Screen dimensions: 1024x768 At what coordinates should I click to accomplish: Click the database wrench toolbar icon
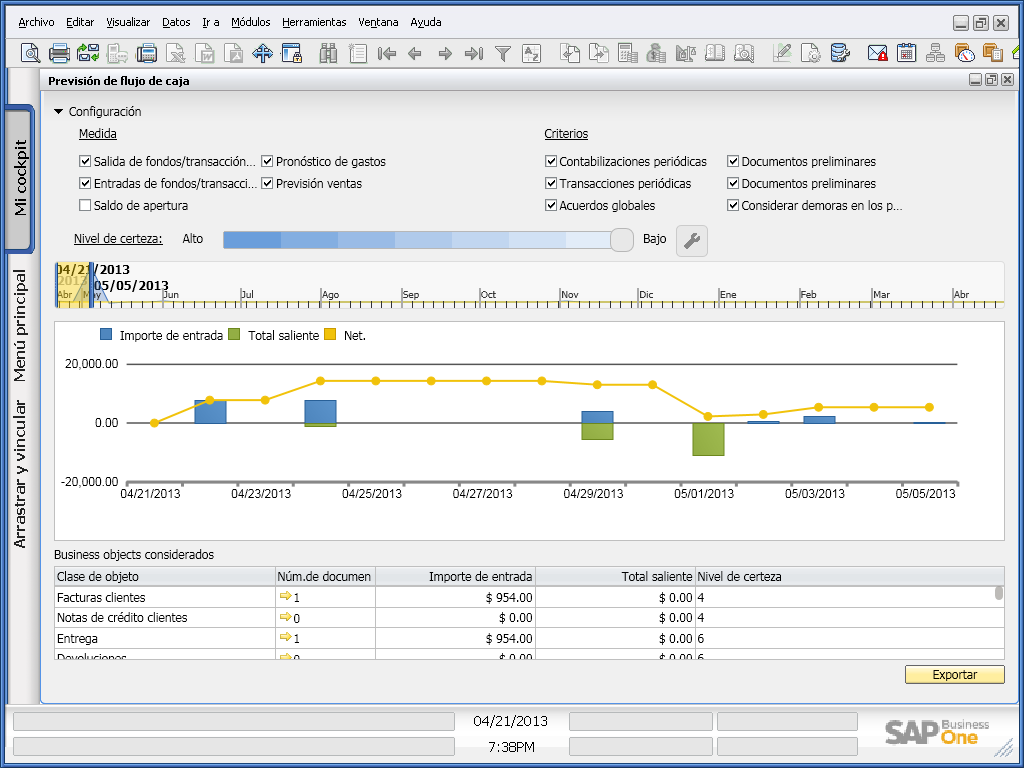(840, 53)
